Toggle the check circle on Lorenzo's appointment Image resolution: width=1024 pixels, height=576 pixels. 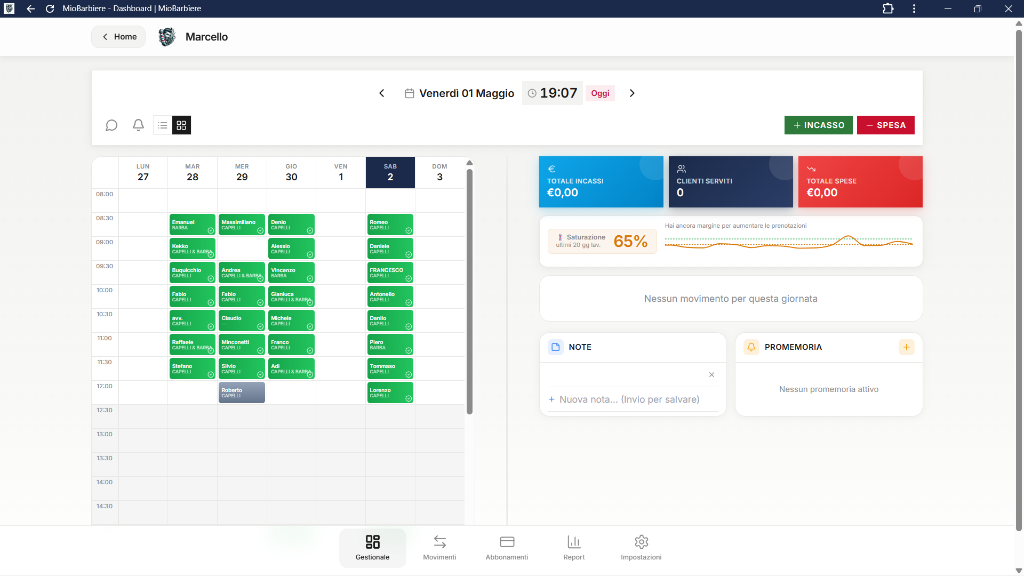tap(409, 398)
